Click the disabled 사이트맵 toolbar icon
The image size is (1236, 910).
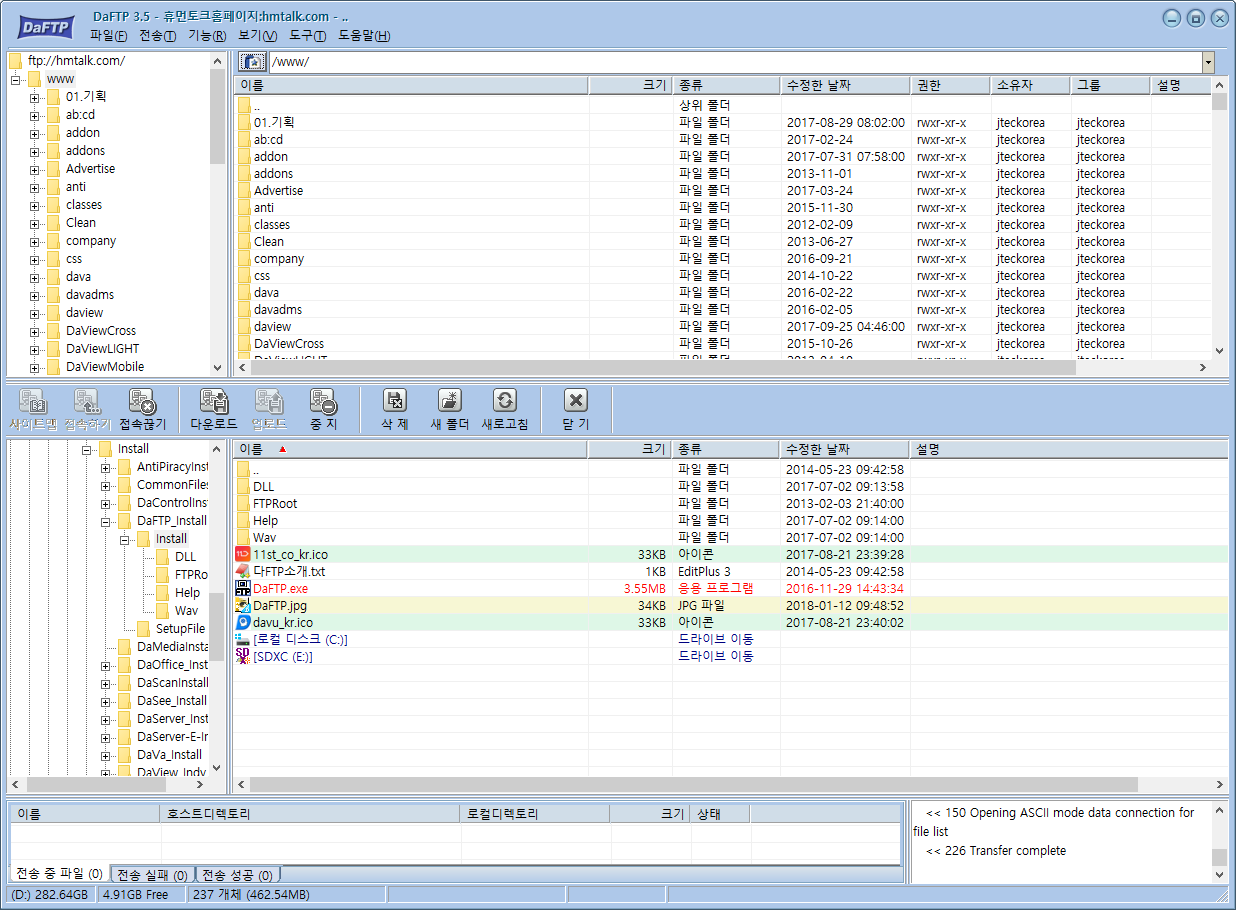tap(35, 402)
